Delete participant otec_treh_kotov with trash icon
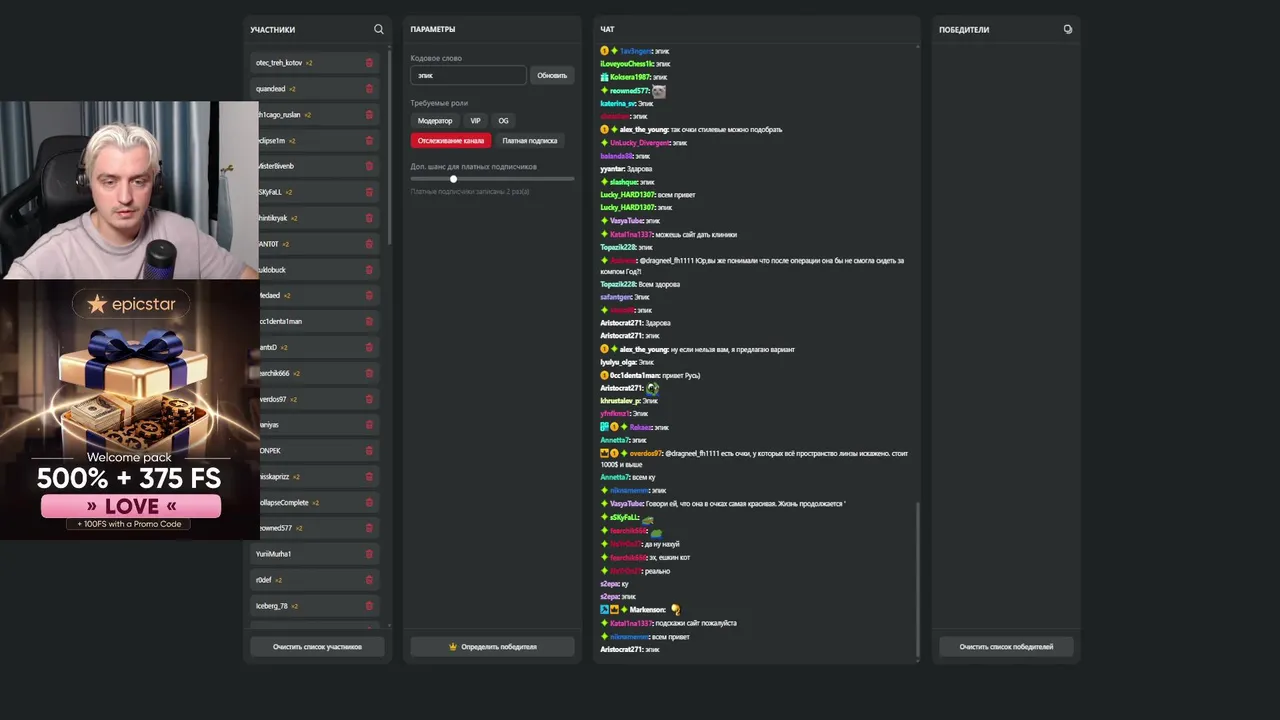Image resolution: width=1280 pixels, height=720 pixels. 369,63
